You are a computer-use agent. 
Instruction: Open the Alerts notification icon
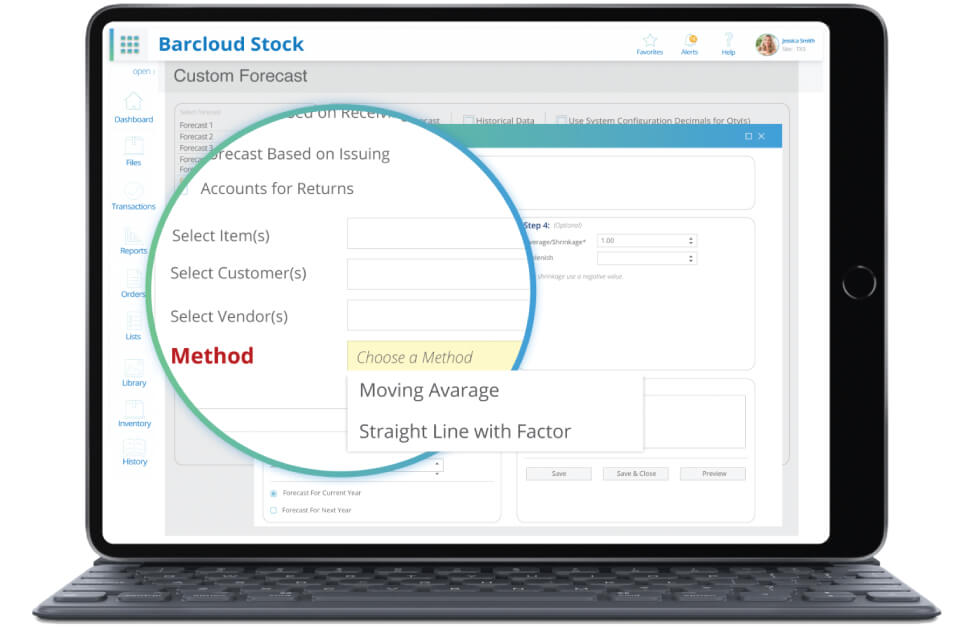[690, 41]
